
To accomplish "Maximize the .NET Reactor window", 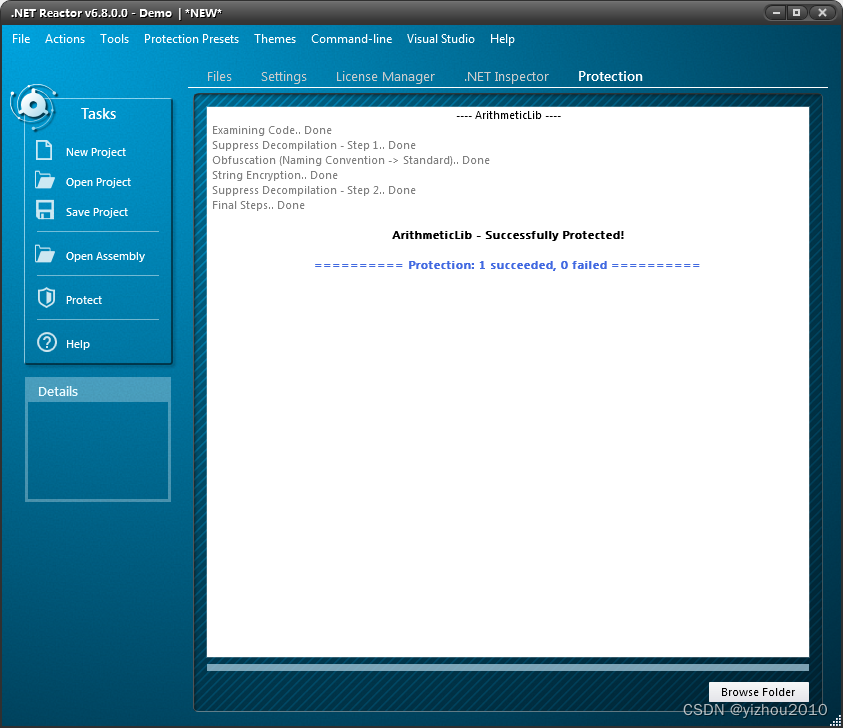I will click(x=797, y=12).
